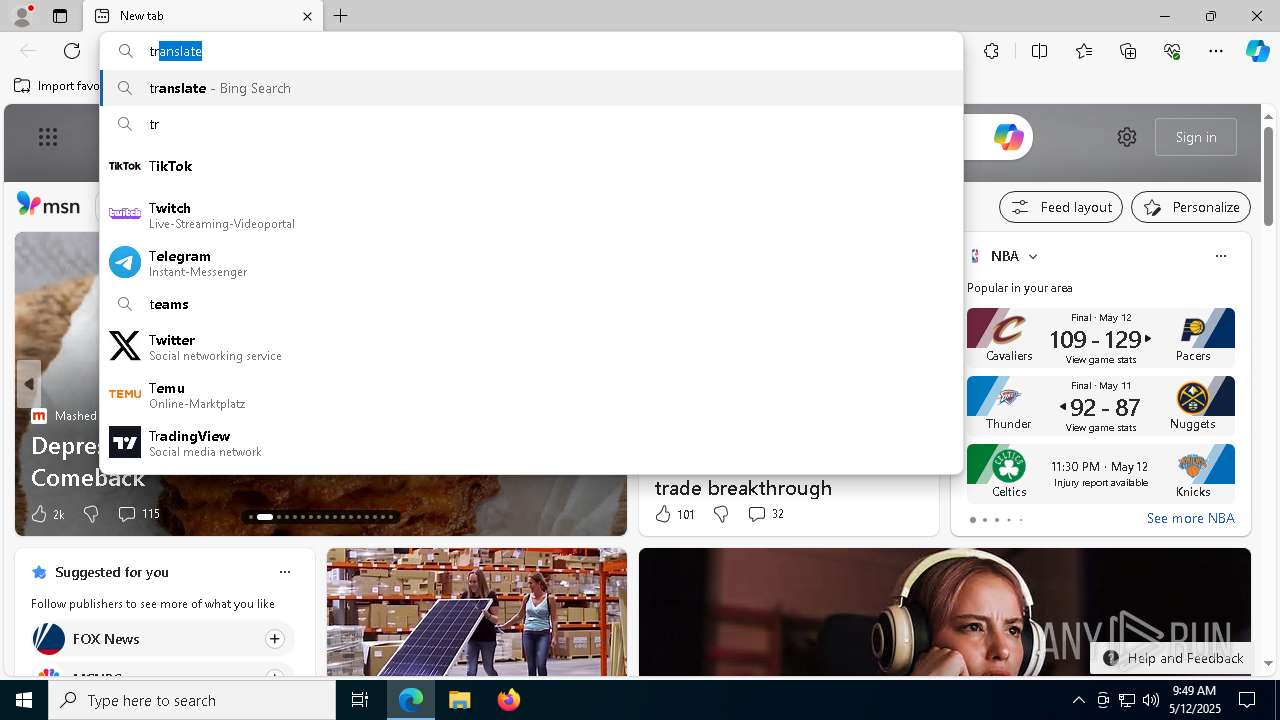This screenshot has height=720, width=1280.
Task: Open the Cavaliers vs Pacers game stats
Action: click(1101, 338)
